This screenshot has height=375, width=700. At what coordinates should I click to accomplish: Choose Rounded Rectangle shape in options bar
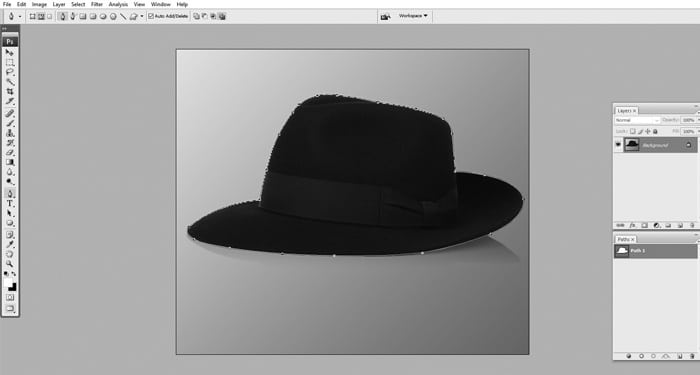point(93,16)
